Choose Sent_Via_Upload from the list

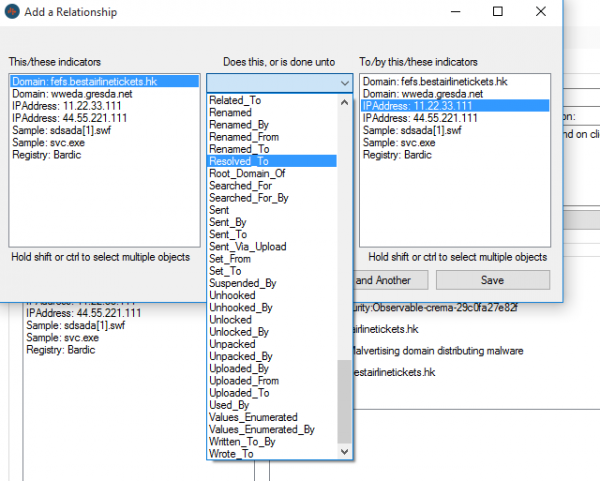tap(272, 246)
